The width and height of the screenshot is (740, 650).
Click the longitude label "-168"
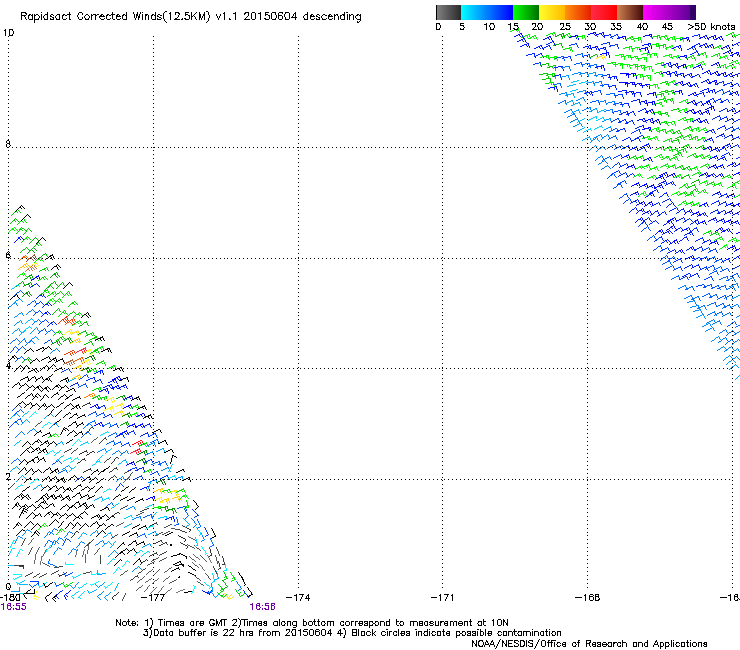(588, 597)
